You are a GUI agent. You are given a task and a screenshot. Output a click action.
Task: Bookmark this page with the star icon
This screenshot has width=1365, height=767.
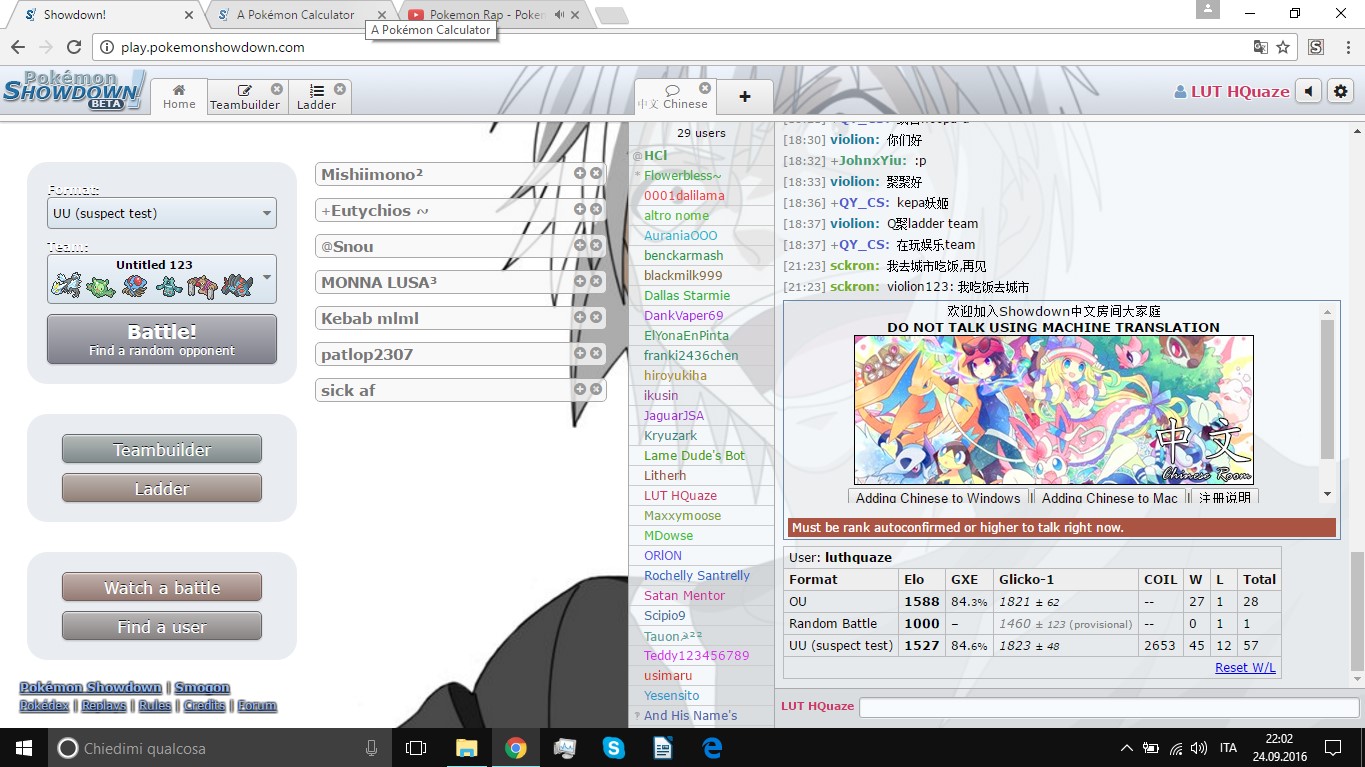tap(1283, 47)
